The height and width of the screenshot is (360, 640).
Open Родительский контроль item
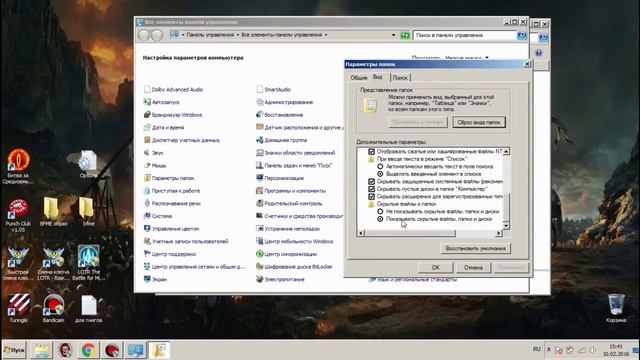(x=289, y=203)
